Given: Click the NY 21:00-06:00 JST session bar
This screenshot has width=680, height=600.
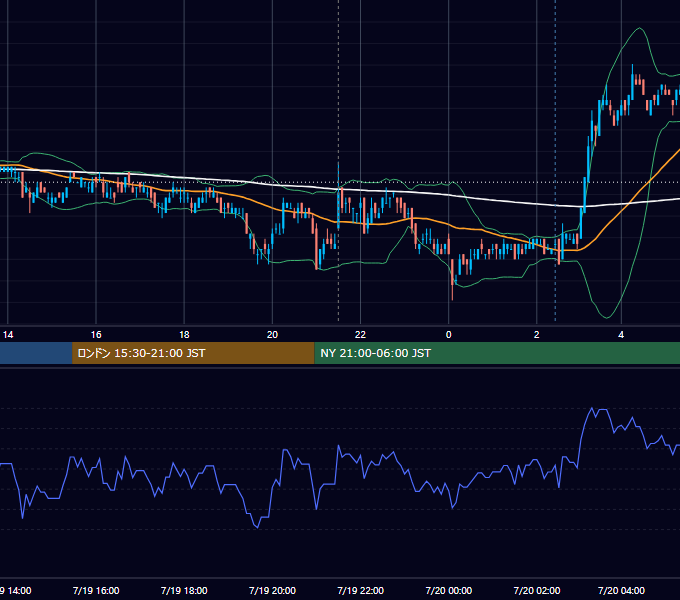Looking at the screenshot, I should [497, 353].
